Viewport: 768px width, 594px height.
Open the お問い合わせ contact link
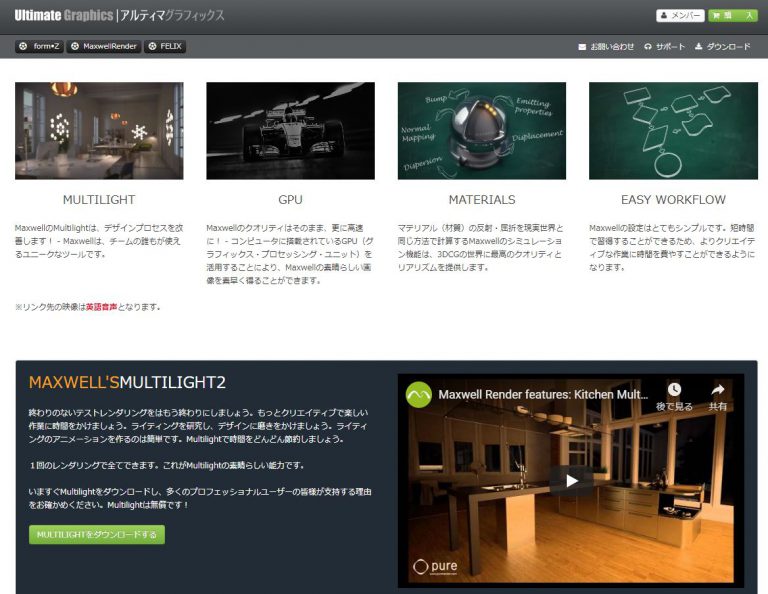tap(612, 47)
